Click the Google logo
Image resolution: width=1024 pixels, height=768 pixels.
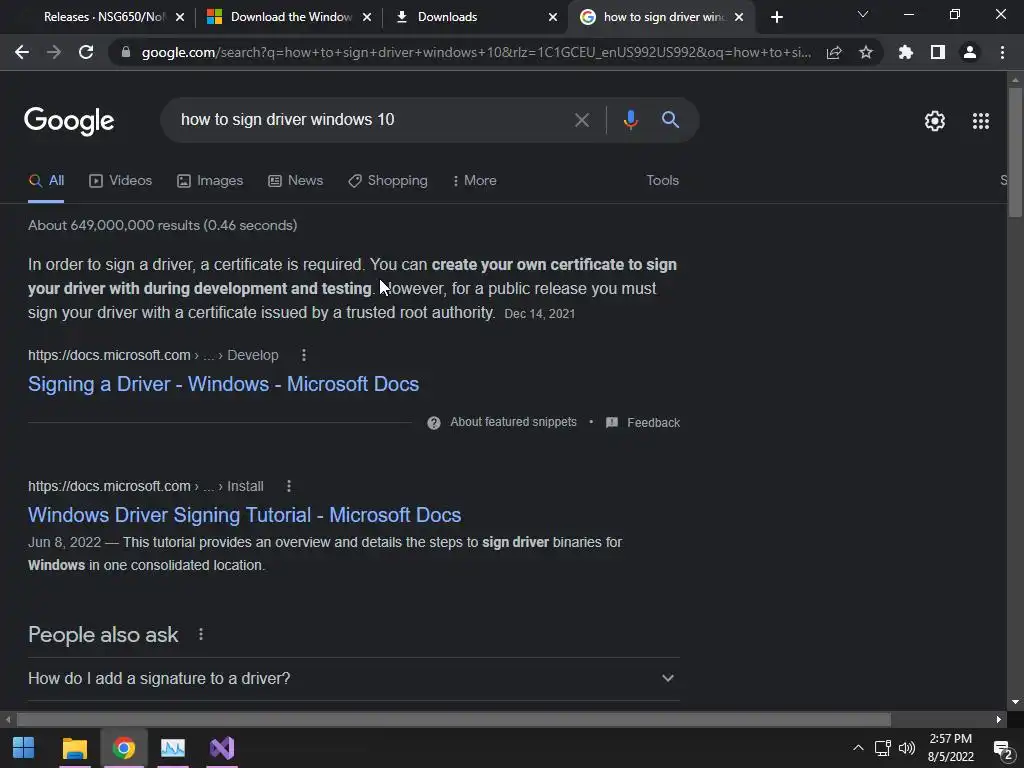click(x=69, y=121)
